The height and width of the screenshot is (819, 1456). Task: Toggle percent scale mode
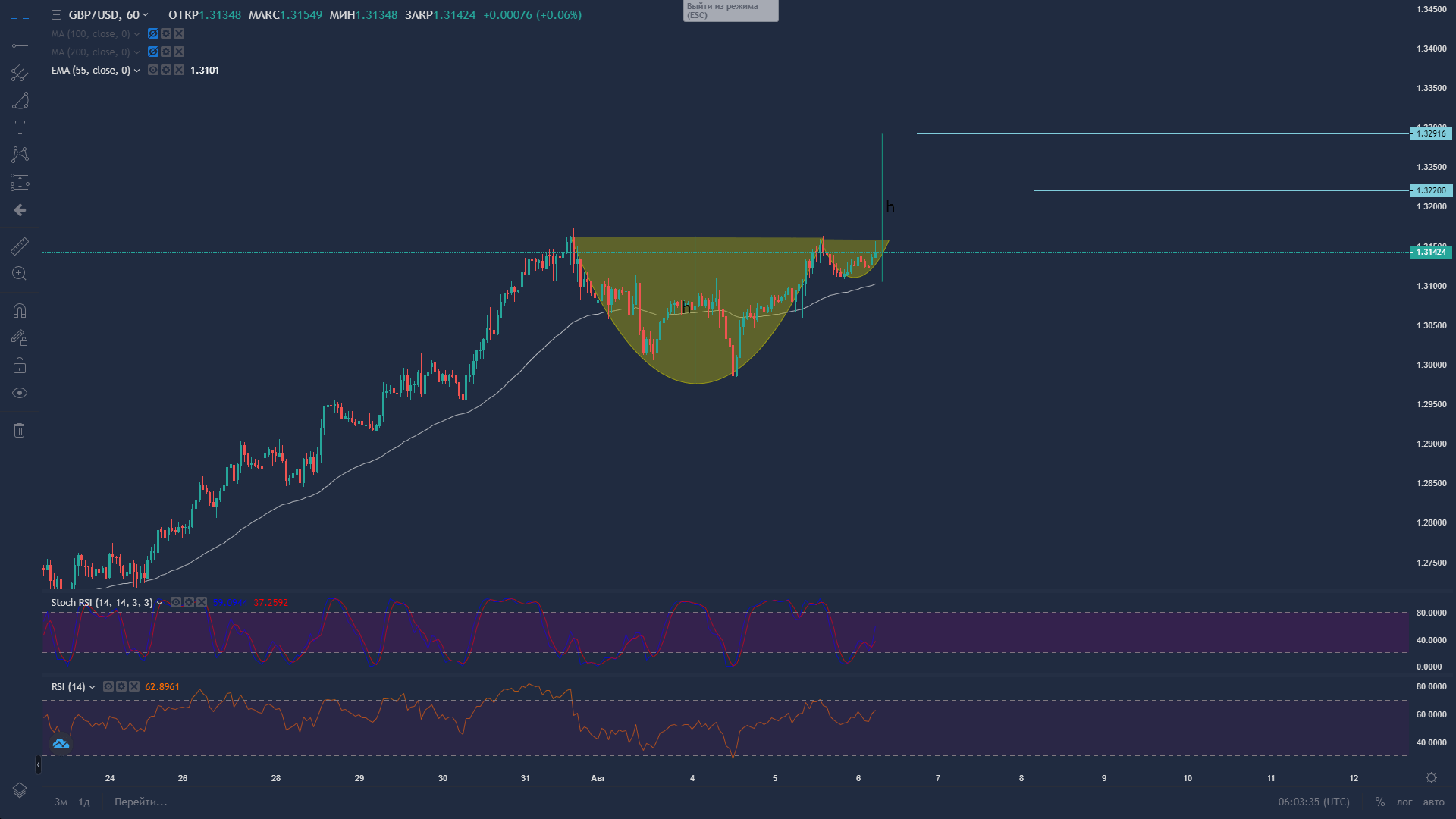tap(1380, 802)
